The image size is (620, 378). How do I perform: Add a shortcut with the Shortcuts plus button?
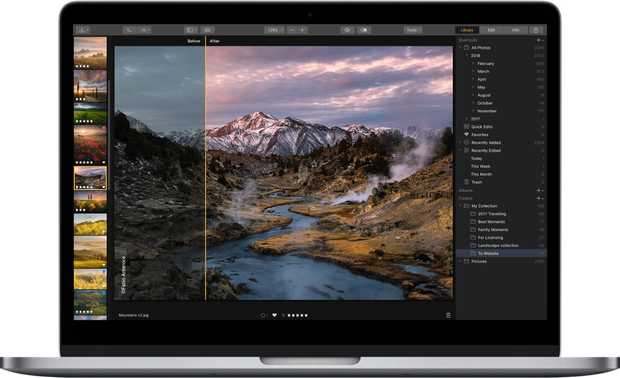(x=539, y=40)
